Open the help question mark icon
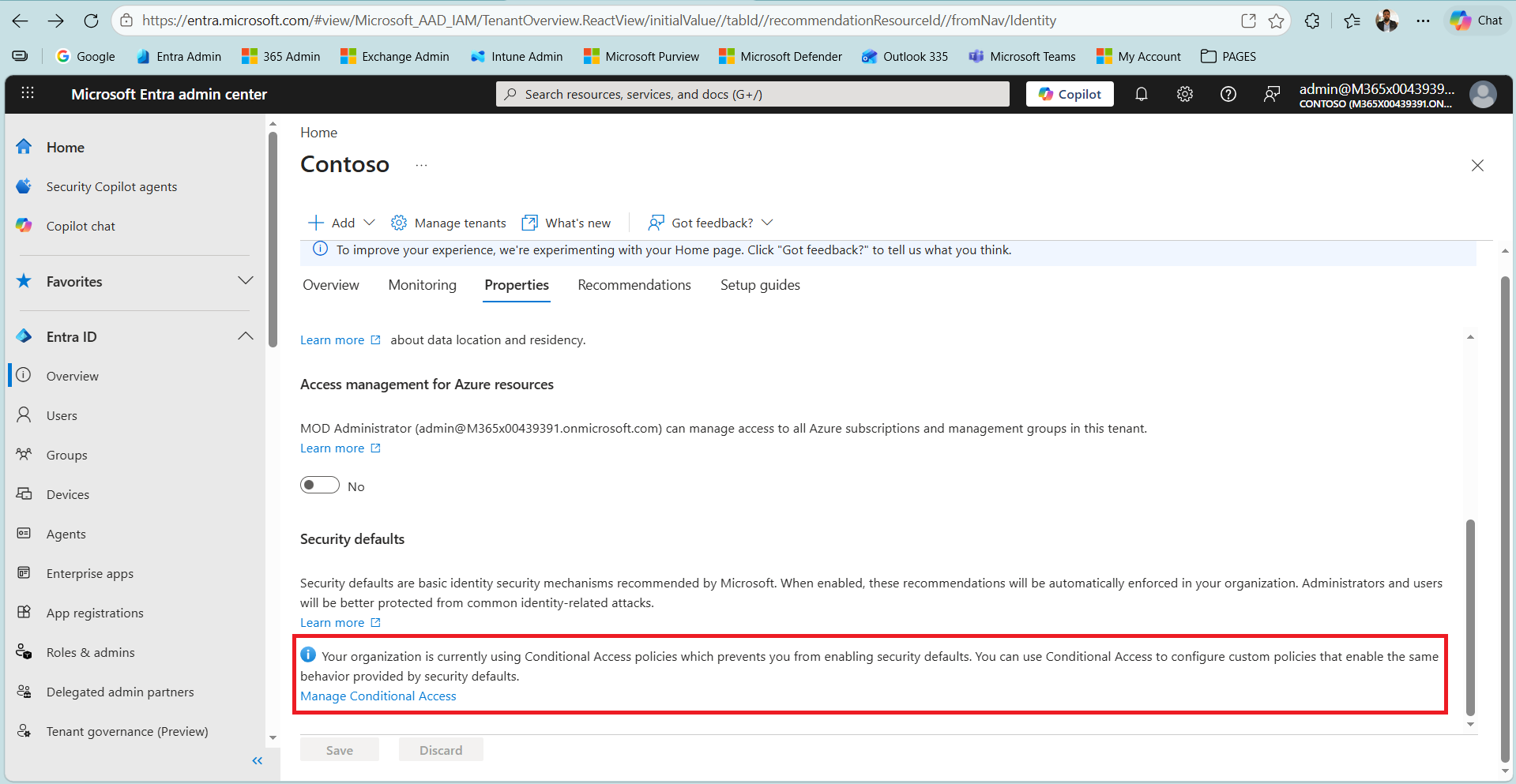The image size is (1516, 784). pyautogui.click(x=1228, y=94)
